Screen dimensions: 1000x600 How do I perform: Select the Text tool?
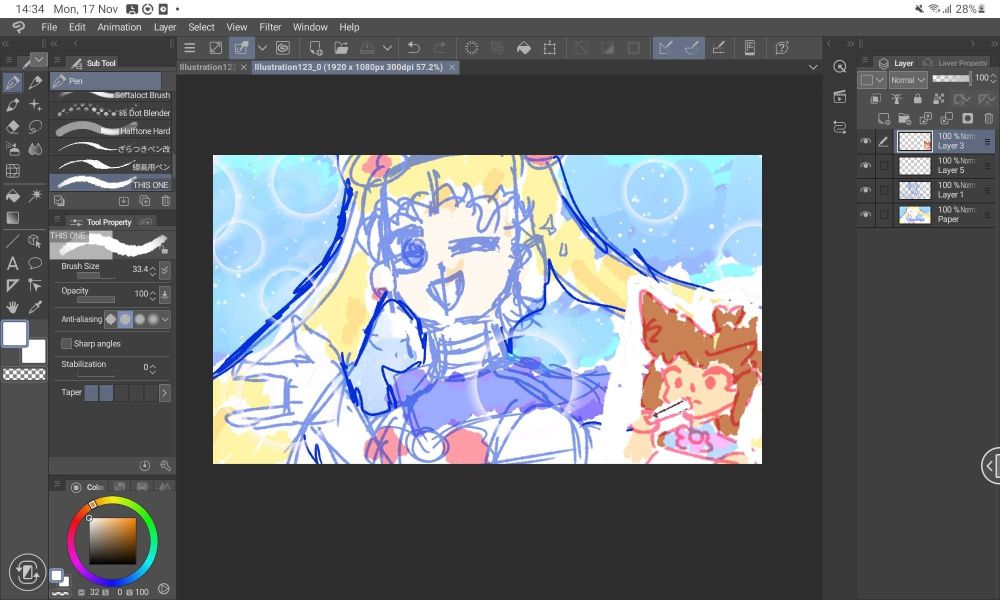point(12,263)
